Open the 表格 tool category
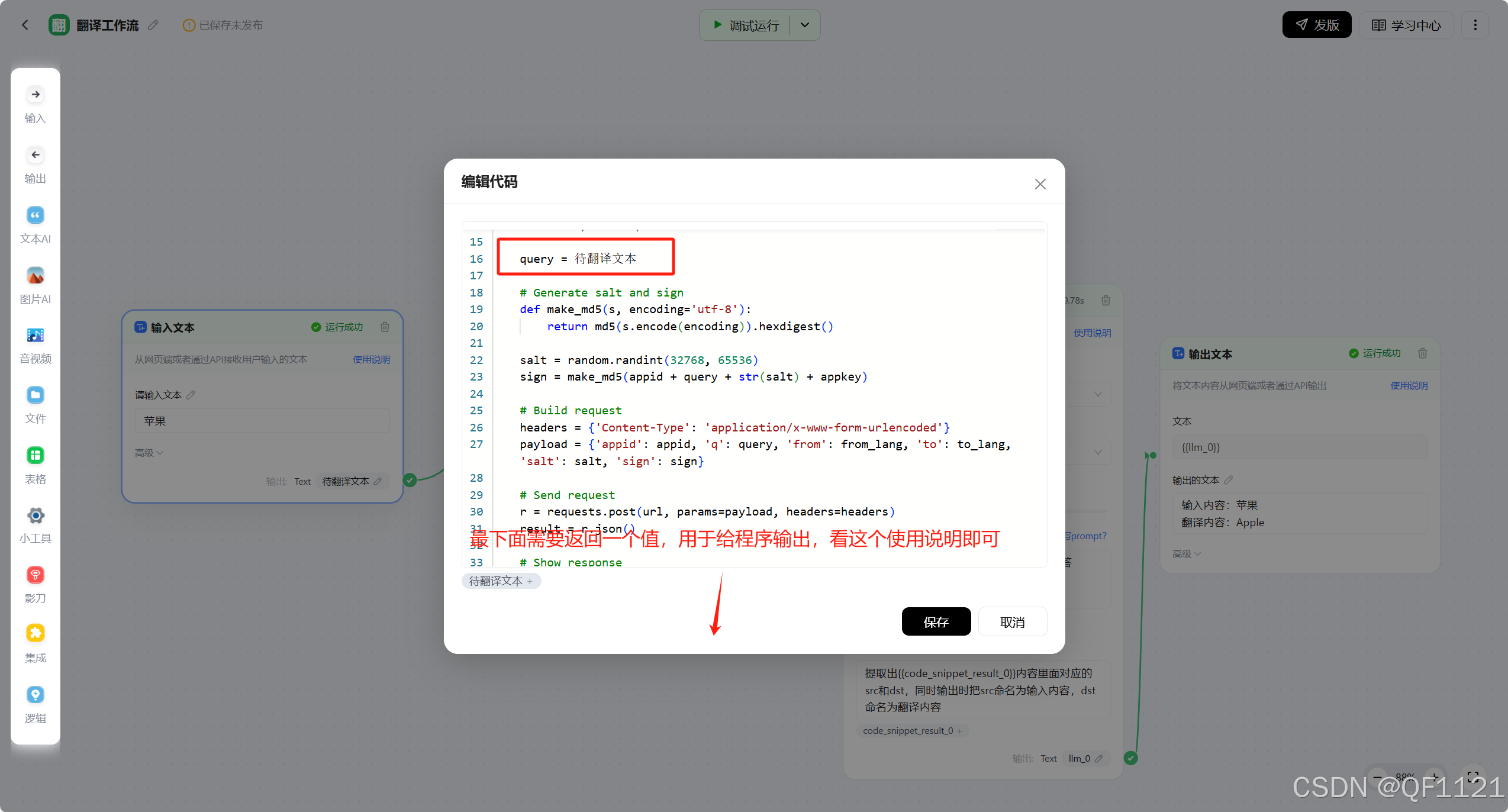This screenshot has width=1508, height=812. [36, 455]
